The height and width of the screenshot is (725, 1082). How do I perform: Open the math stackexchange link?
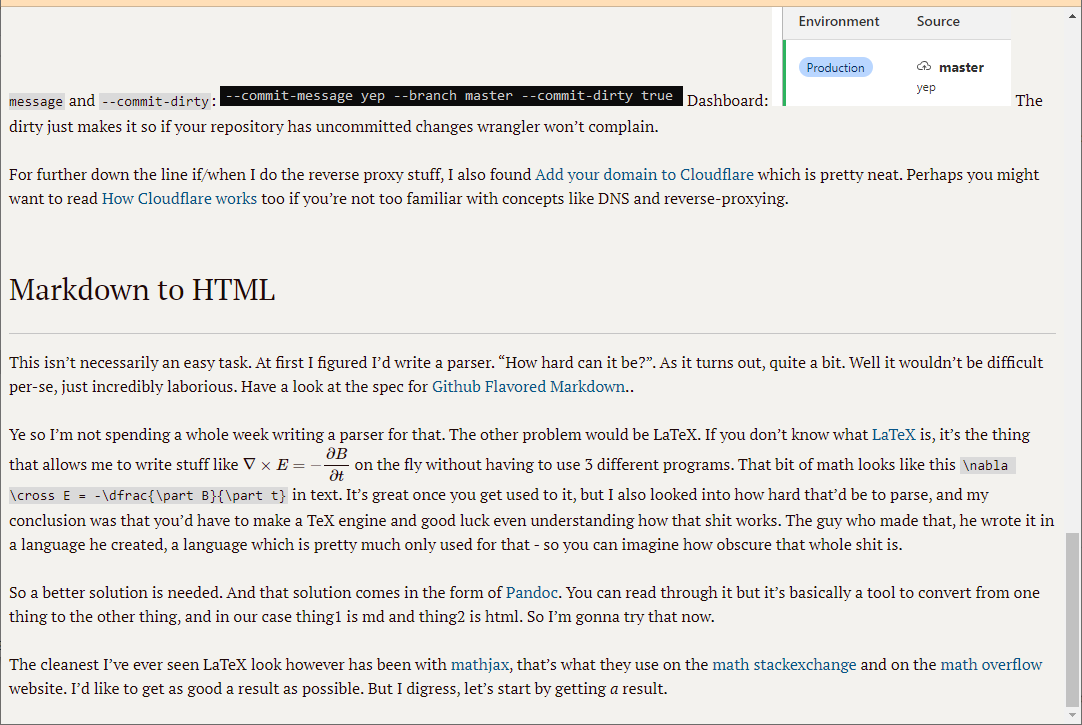(x=784, y=665)
